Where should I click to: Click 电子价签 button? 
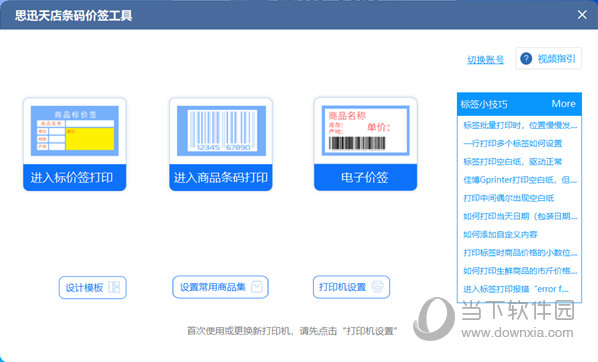tap(365, 177)
